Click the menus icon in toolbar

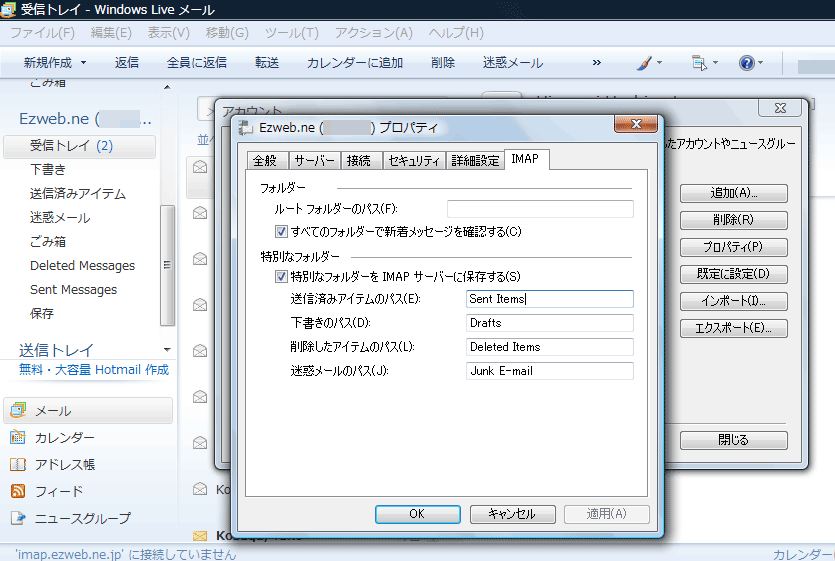(699, 63)
